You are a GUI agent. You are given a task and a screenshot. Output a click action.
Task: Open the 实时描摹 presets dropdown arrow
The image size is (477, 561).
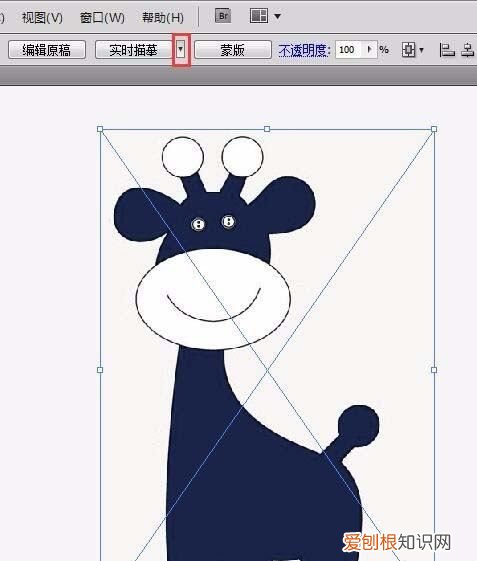coord(181,49)
